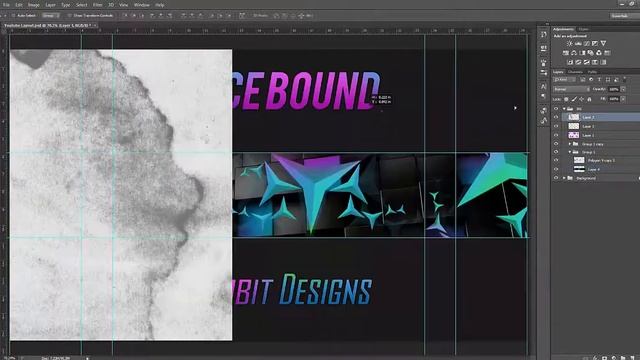Click the Fill percentage field
The width and height of the screenshot is (640, 360).
(614, 99)
